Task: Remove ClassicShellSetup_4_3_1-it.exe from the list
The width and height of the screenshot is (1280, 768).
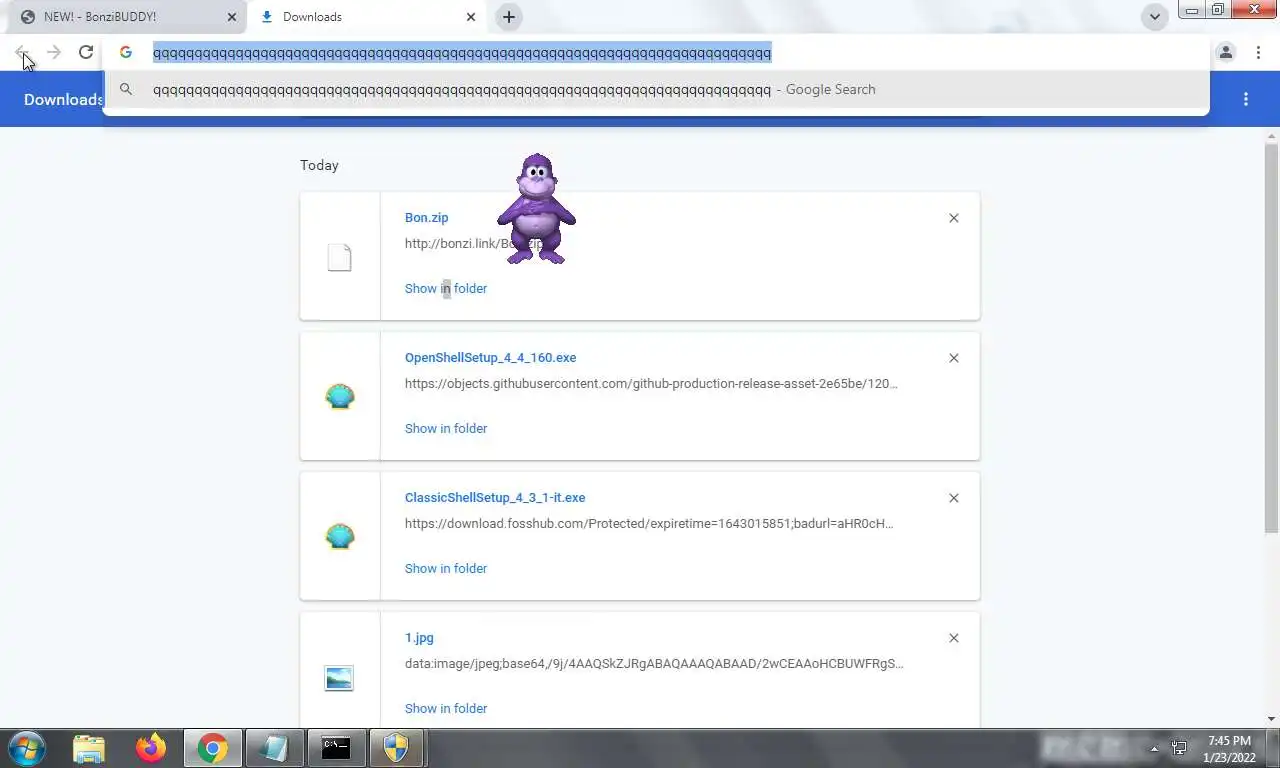Action: 954,498
